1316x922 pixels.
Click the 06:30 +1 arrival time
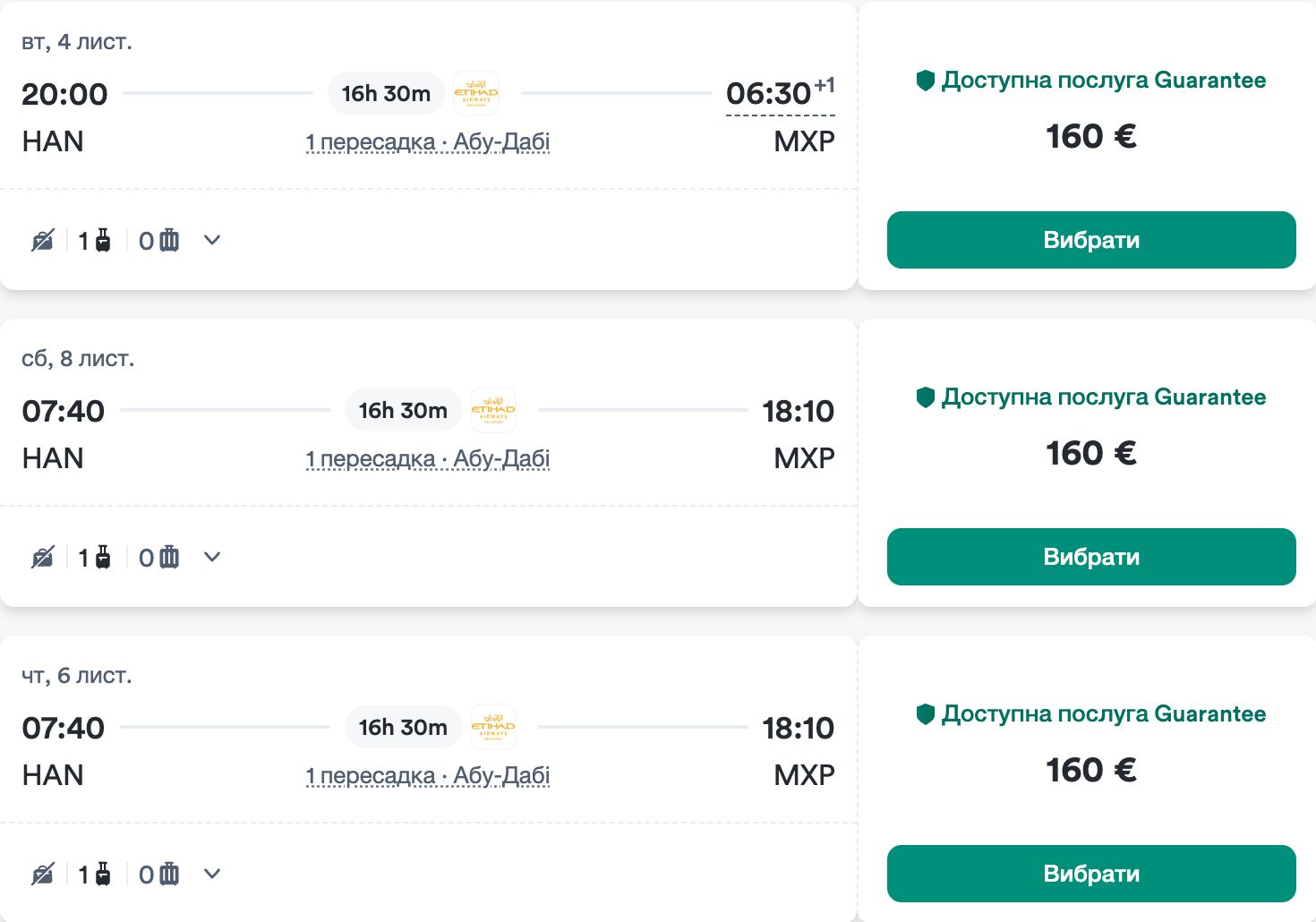coord(779,94)
